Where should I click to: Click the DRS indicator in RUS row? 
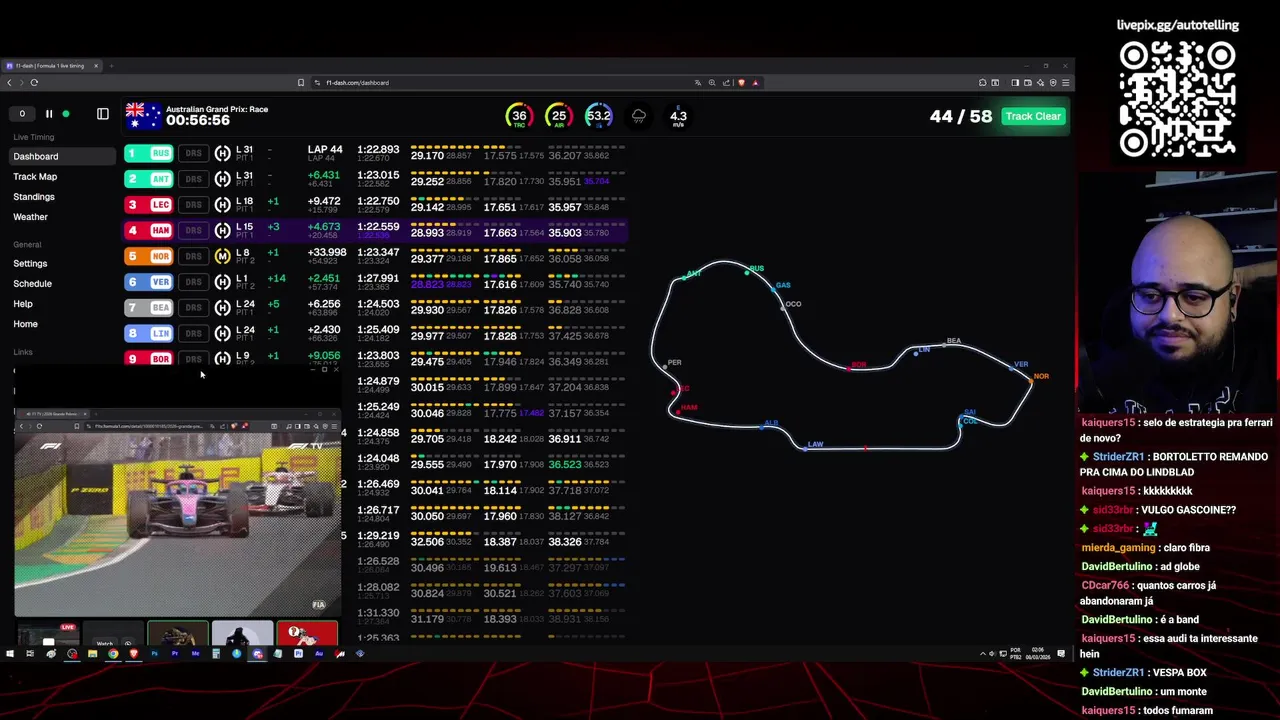[193, 153]
